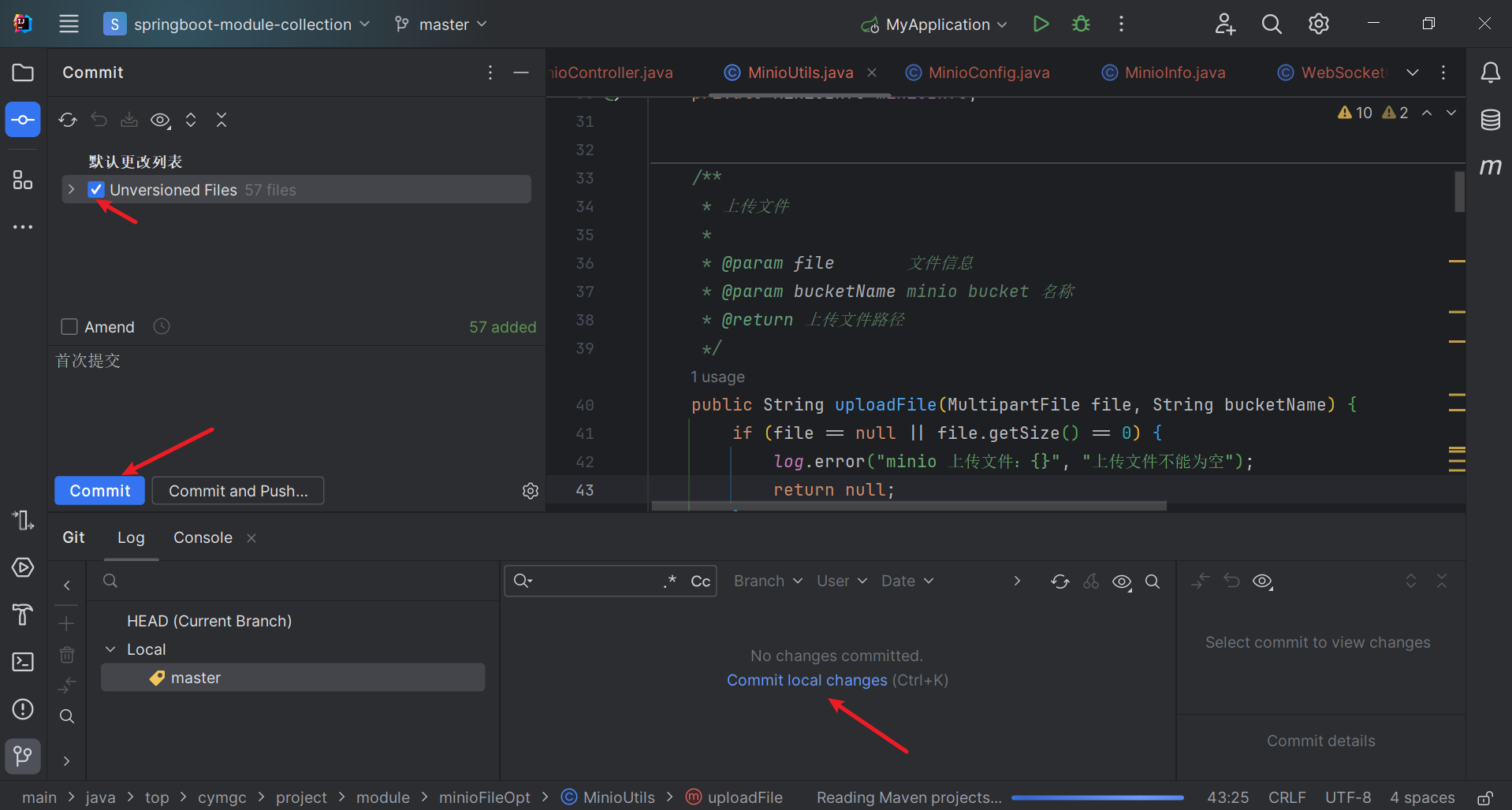This screenshot has width=1512, height=810.
Task: Refresh the Git log
Action: (1060, 581)
